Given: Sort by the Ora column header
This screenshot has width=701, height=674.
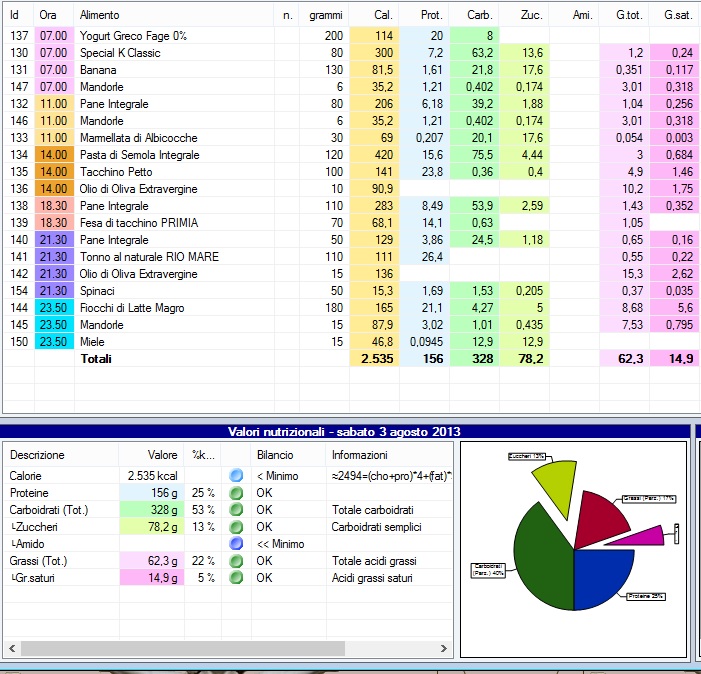Looking at the screenshot, I should [54, 15].
